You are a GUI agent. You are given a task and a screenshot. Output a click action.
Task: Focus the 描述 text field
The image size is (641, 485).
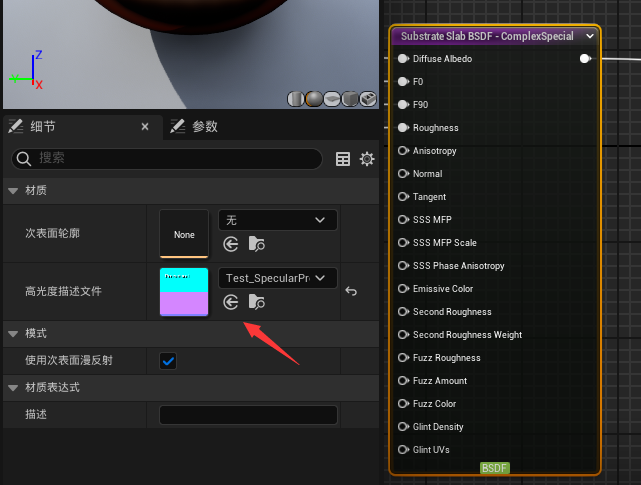(x=248, y=415)
